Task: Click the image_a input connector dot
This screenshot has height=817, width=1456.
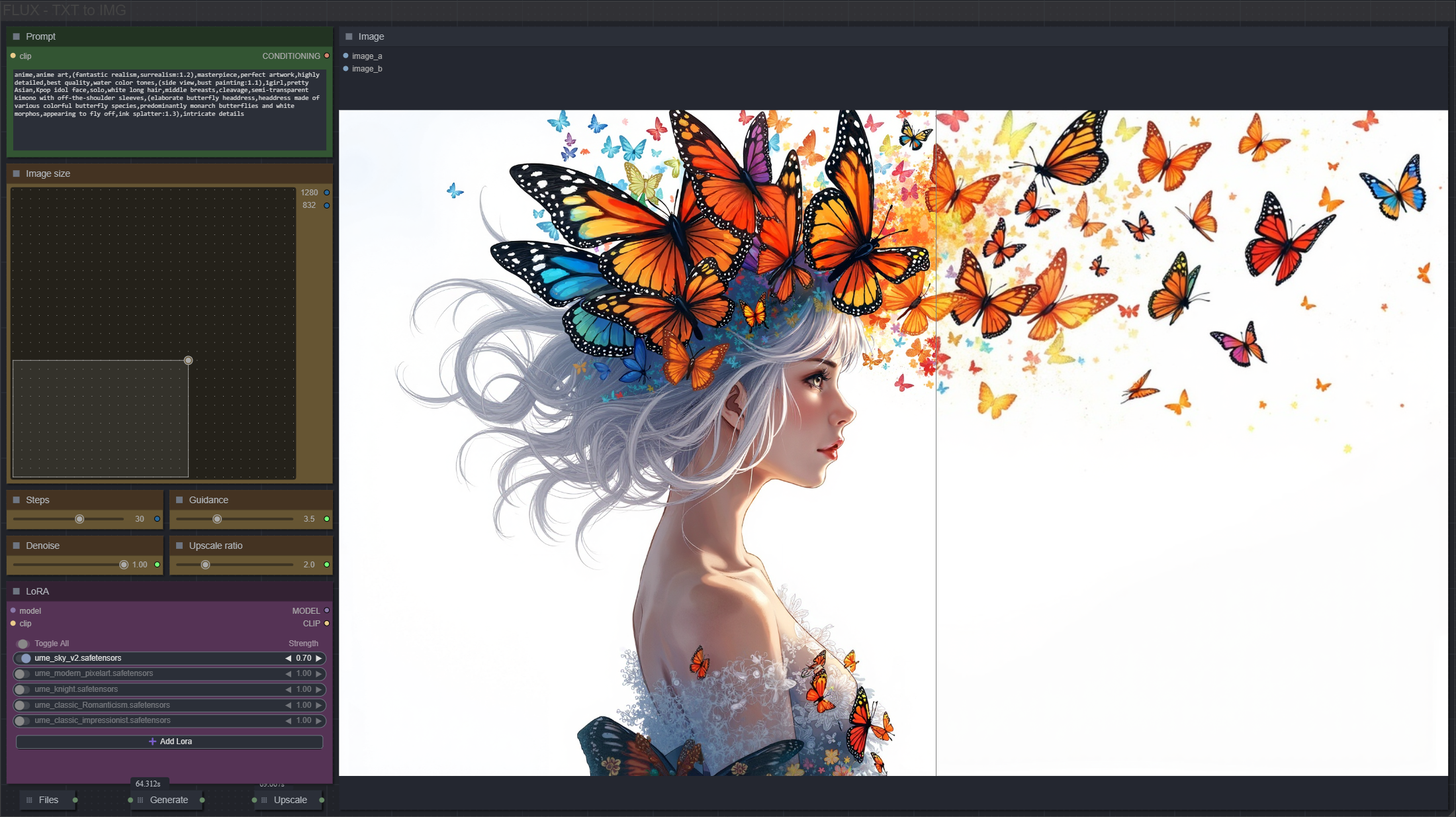Action: click(345, 56)
